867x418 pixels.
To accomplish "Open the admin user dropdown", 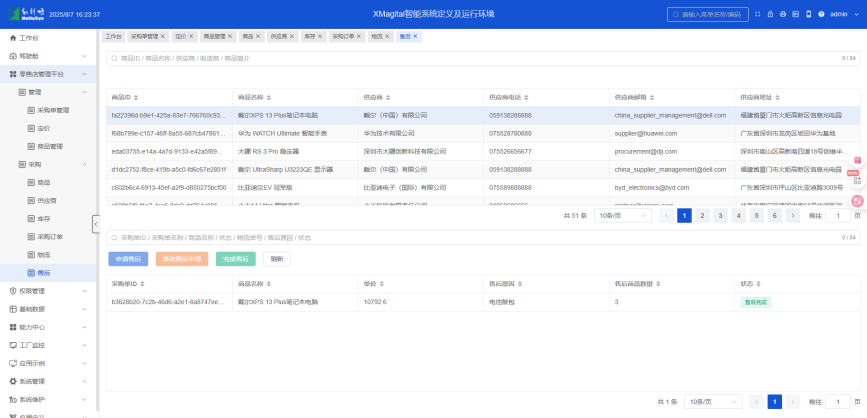I will pos(842,15).
